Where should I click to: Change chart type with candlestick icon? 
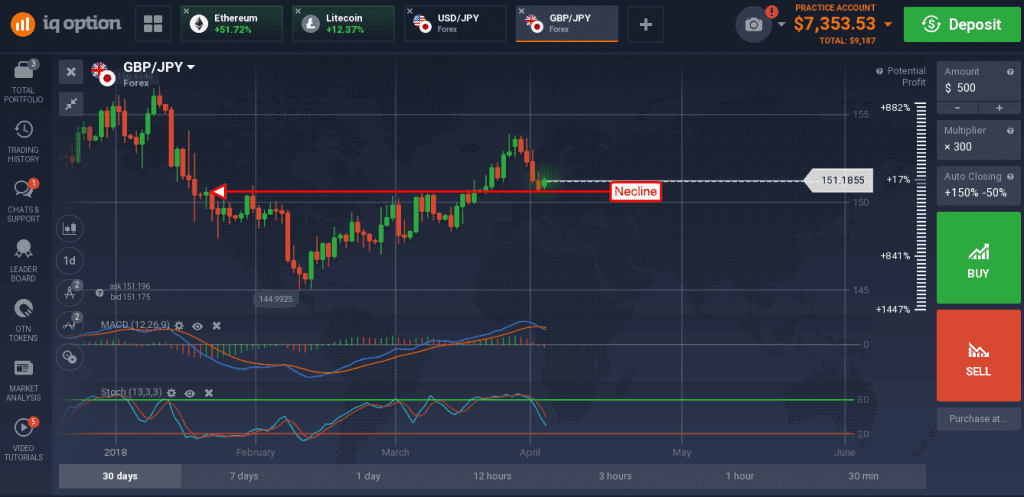[69, 229]
